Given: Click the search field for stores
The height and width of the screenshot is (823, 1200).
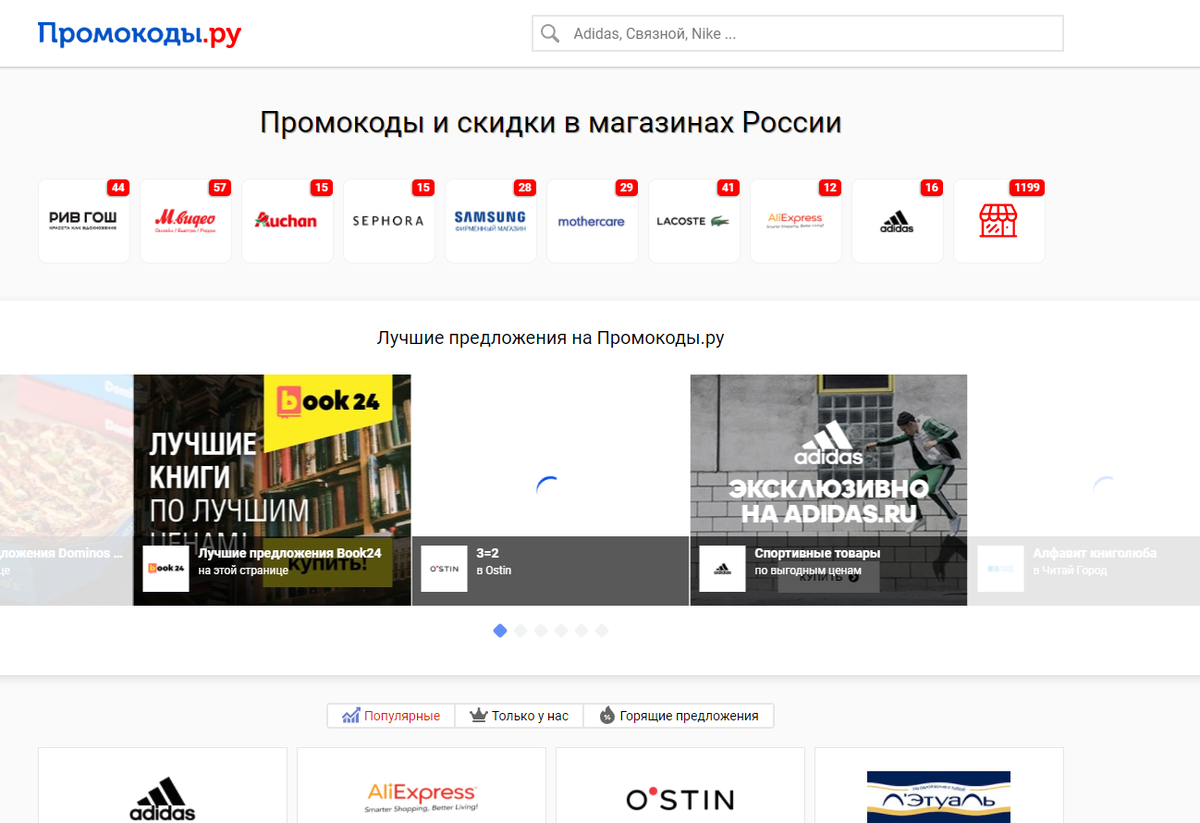Looking at the screenshot, I should [x=797, y=34].
